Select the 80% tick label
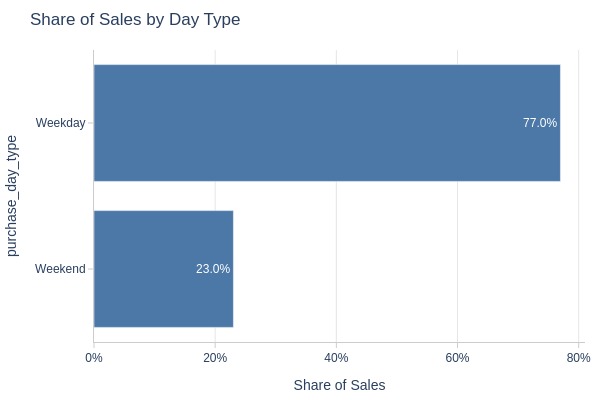 [579, 358]
